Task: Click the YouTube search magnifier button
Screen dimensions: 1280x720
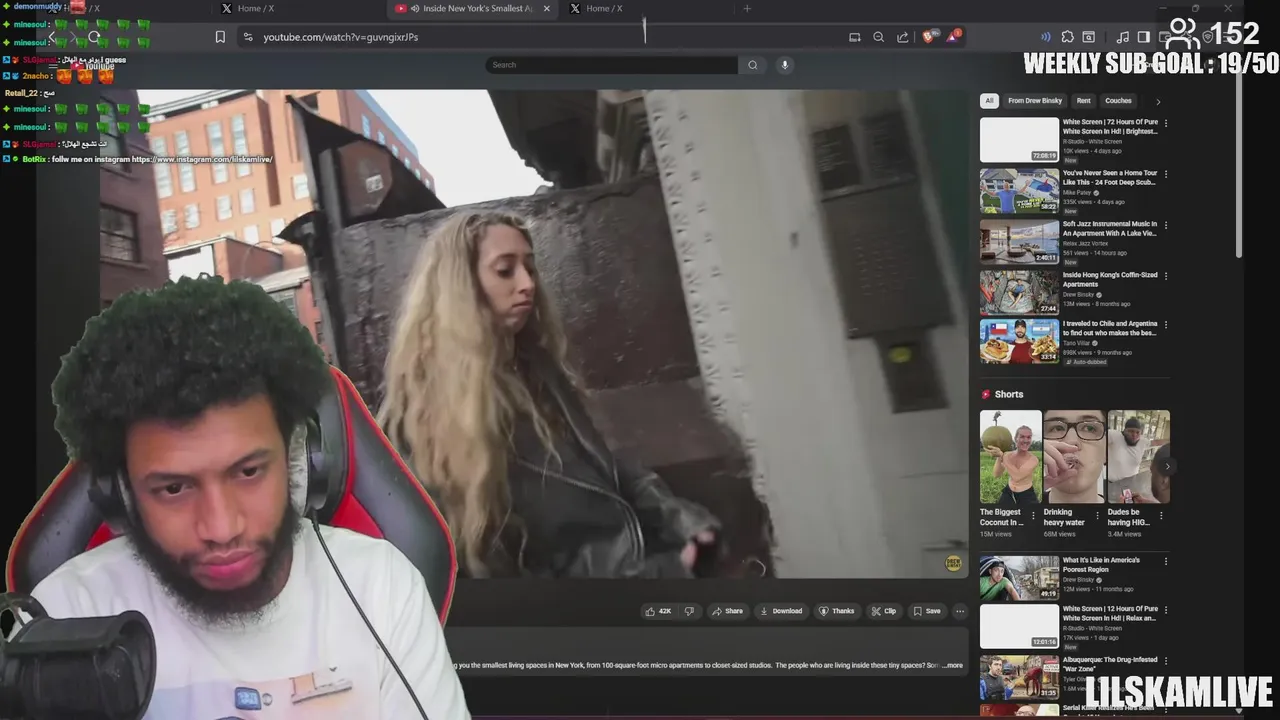Action: pyautogui.click(x=753, y=65)
